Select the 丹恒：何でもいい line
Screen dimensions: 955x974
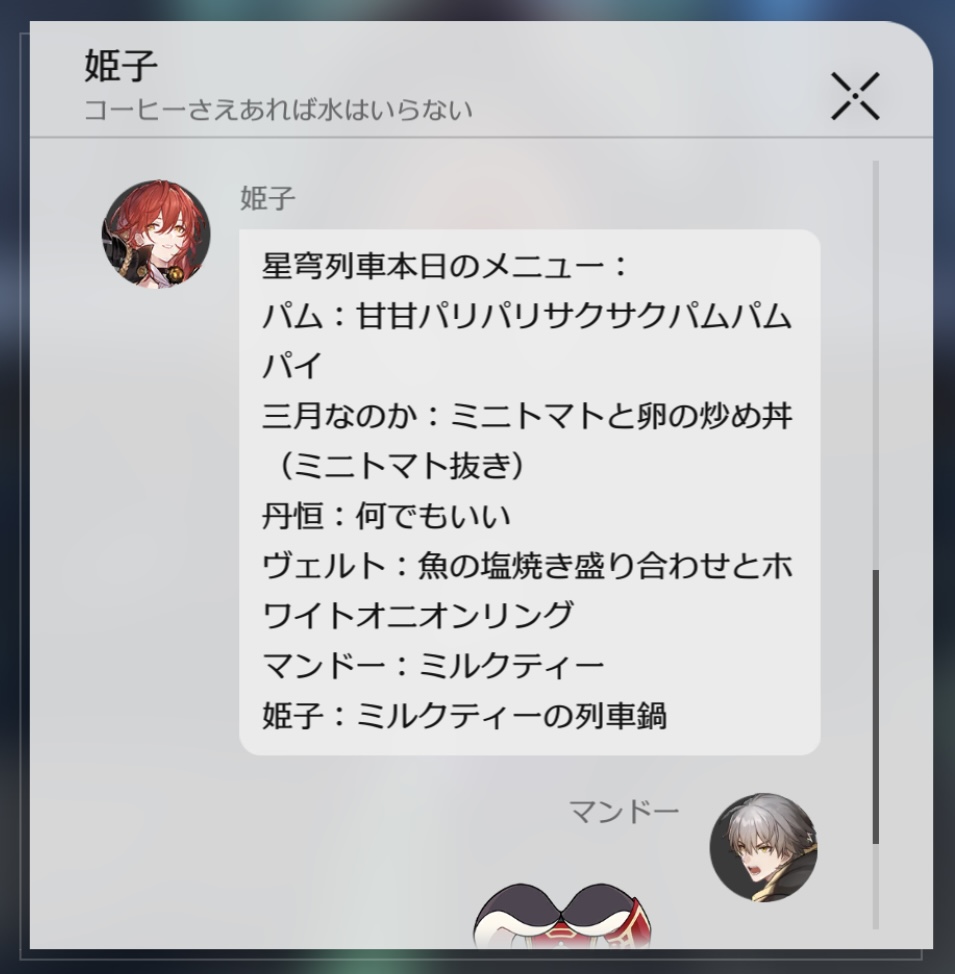[x=386, y=516]
